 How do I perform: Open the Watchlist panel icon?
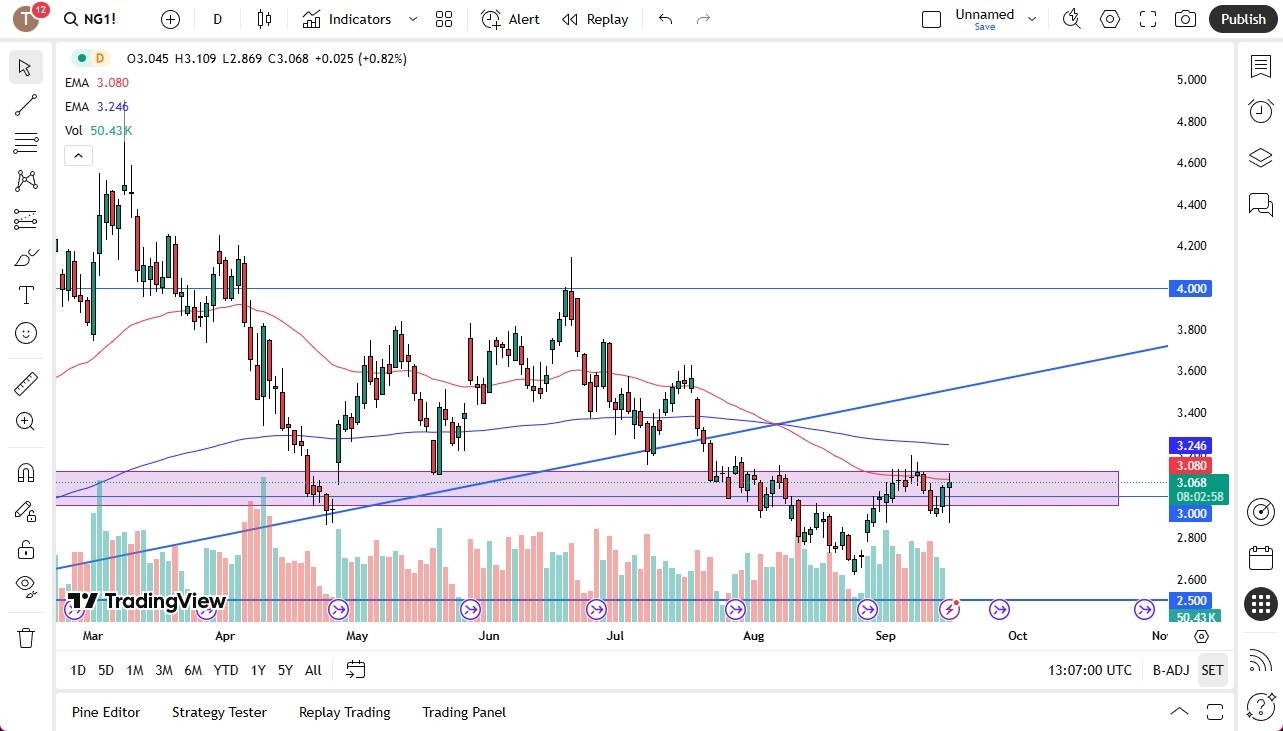pyautogui.click(x=1259, y=66)
